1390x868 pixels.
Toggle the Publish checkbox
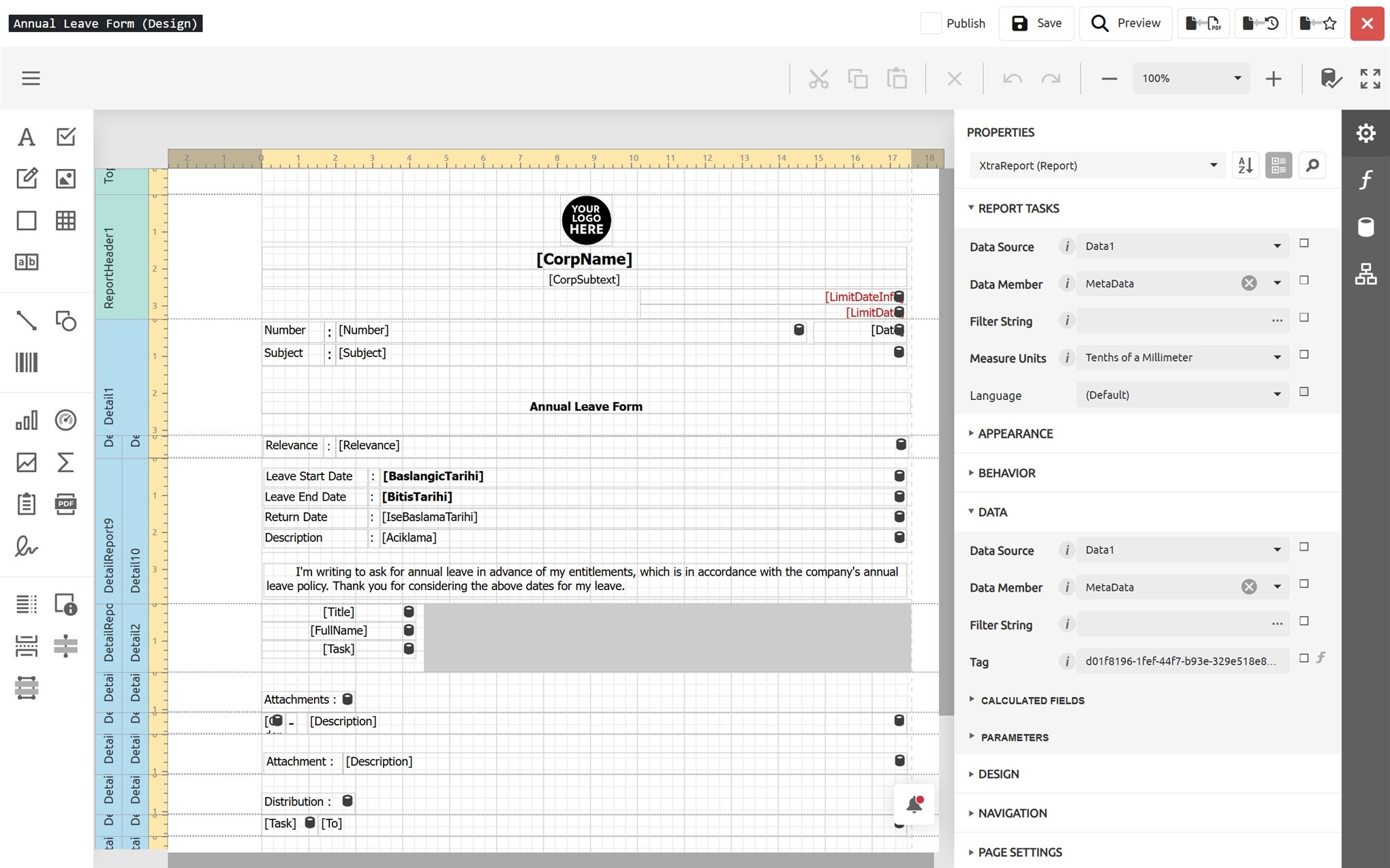[x=931, y=23]
